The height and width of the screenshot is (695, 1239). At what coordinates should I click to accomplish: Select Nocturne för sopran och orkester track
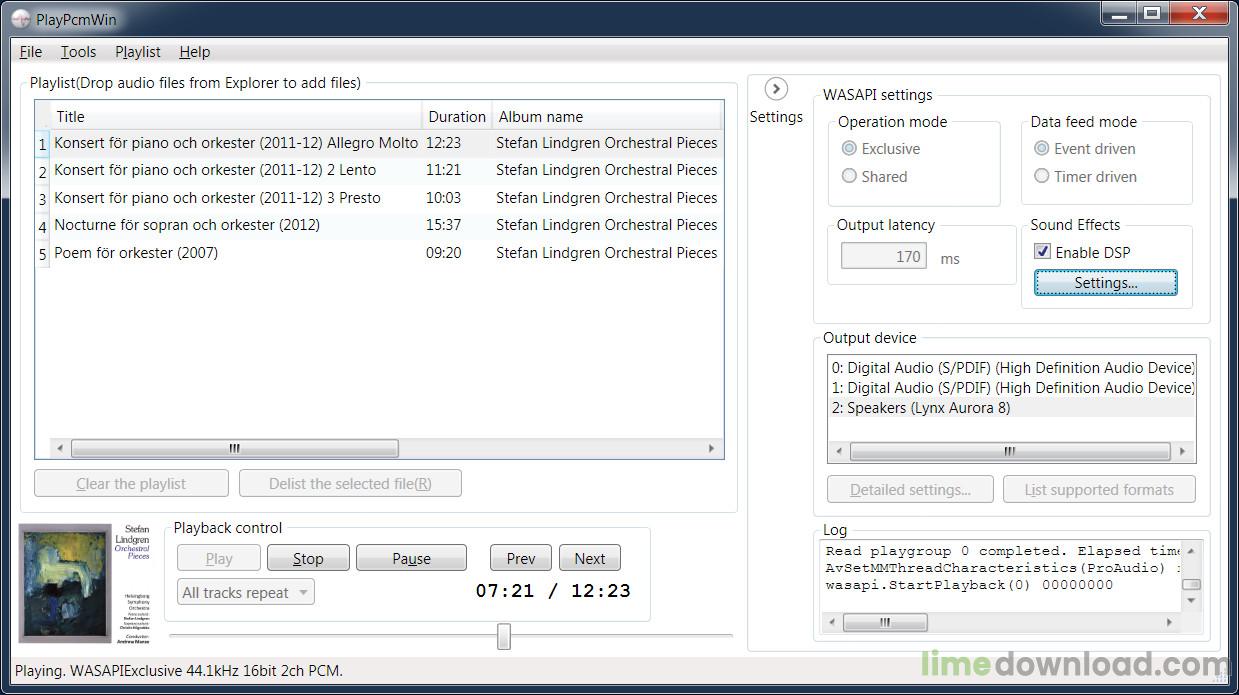click(187, 225)
